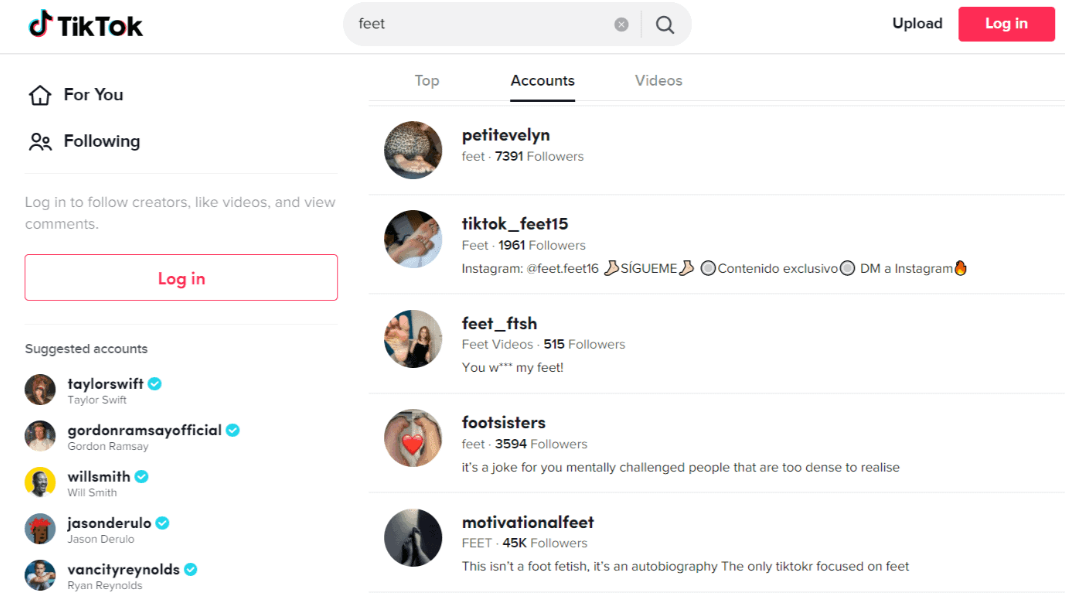Click the "Taylor Swift" subtitle text
The width and height of the screenshot is (1065, 604).
click(x=97, y=400)
